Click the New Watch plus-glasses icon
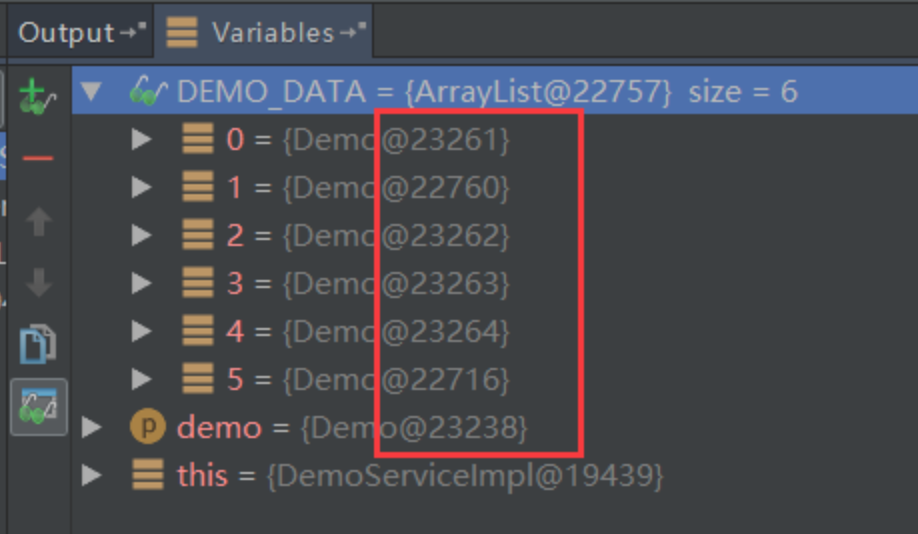918x534 pixels. coord(37,96)
